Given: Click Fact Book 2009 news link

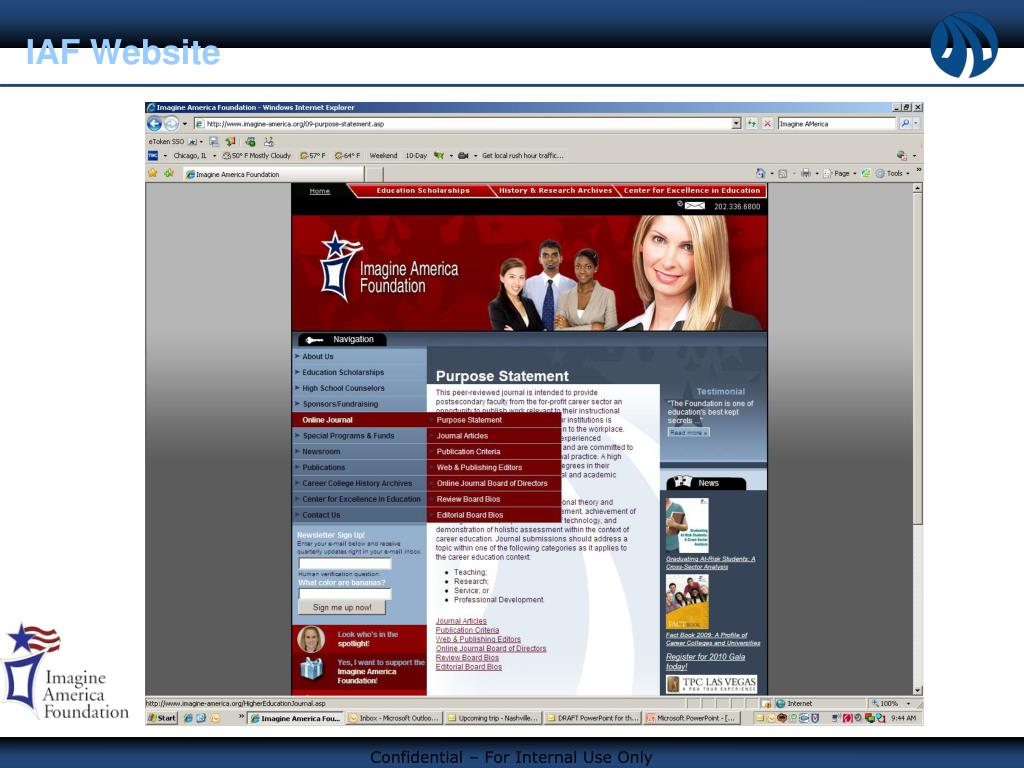Looking at the screenshot, I should 712,639.
